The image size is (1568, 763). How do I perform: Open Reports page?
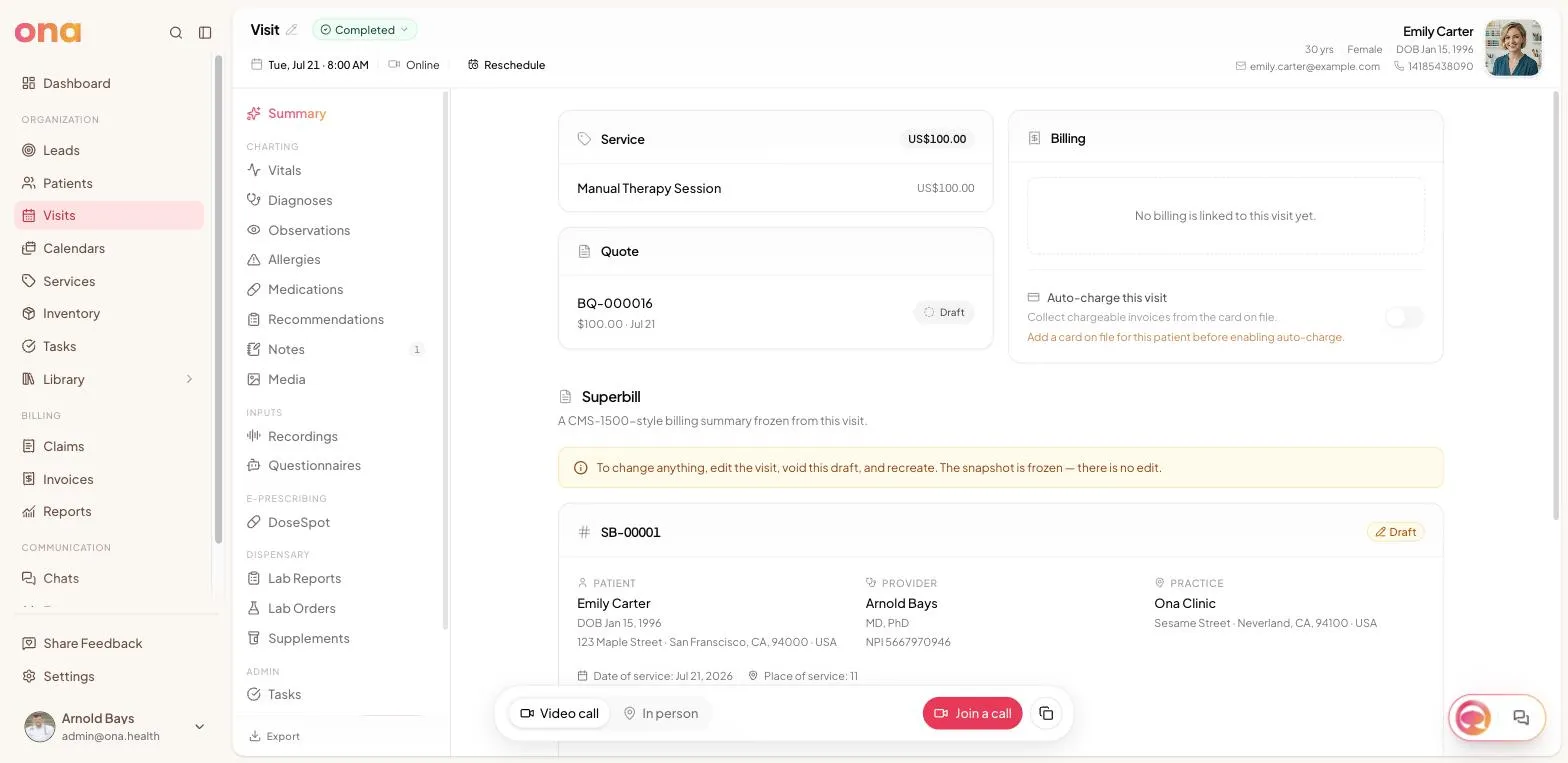coord(109,511)
